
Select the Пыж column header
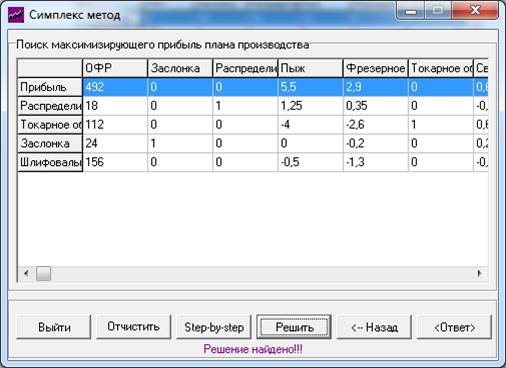310,68
